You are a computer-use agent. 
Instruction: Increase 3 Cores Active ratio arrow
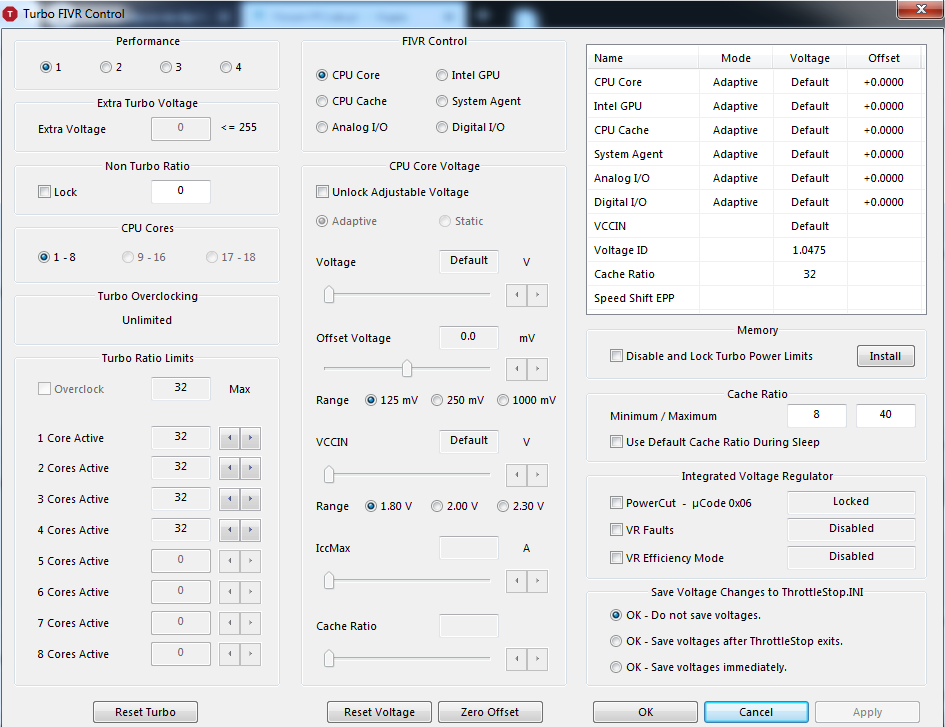pos(250,499)
